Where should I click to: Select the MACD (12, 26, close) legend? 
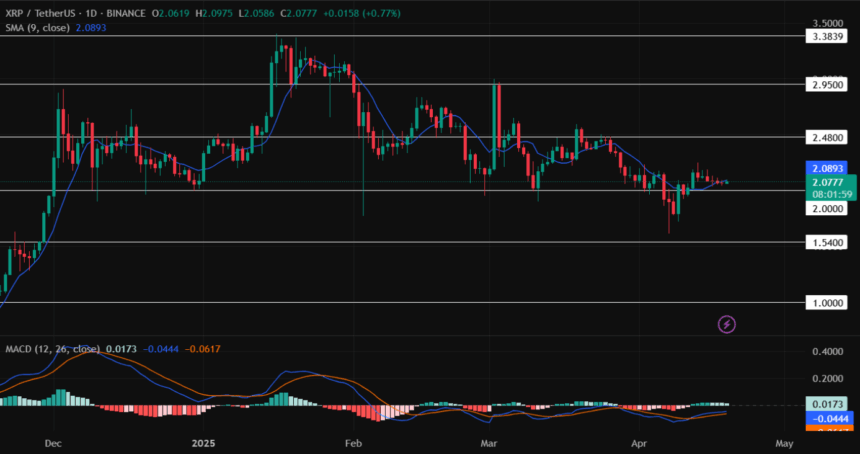(53, 349)
